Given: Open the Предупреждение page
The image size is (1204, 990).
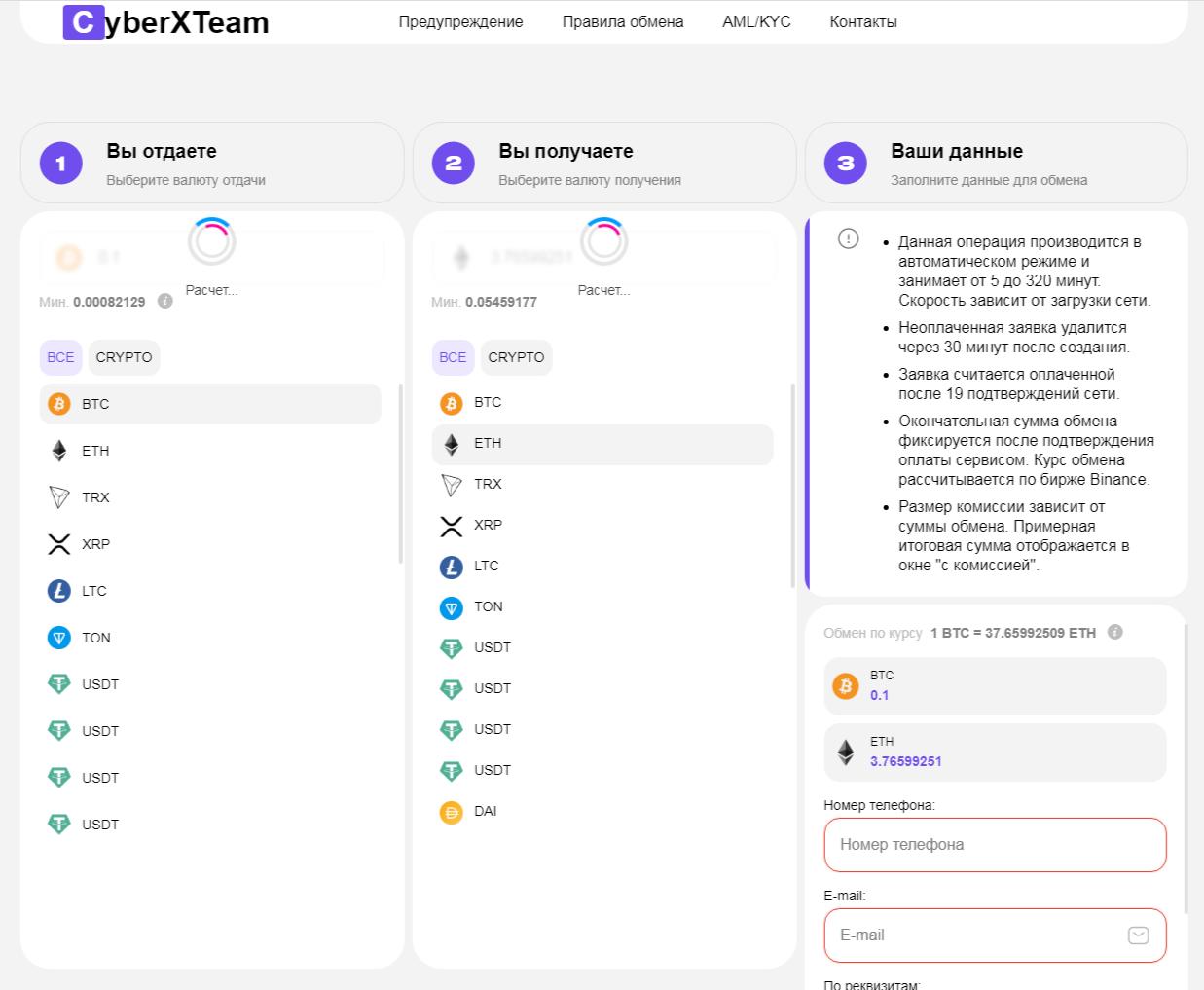Looking at the screenshot, I should coord(460,21).
